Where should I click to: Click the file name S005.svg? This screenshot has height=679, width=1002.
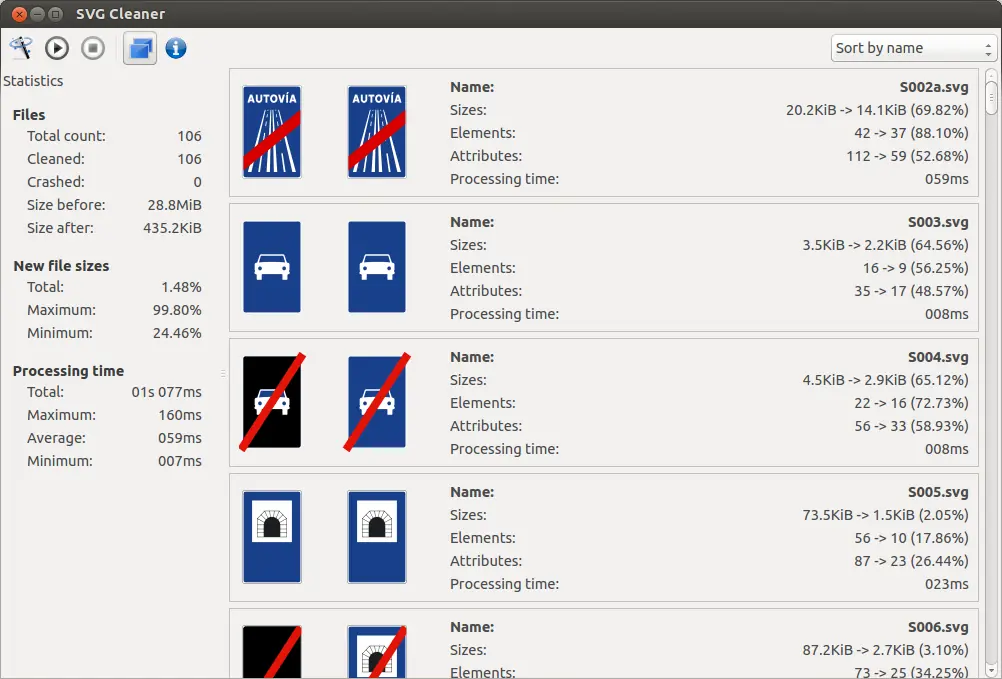click(938, 492)
